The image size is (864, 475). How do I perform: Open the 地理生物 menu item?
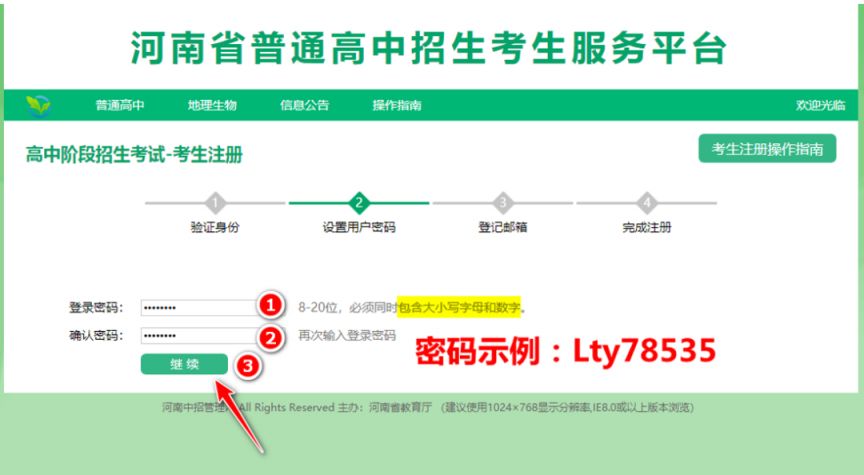point(212,105)
